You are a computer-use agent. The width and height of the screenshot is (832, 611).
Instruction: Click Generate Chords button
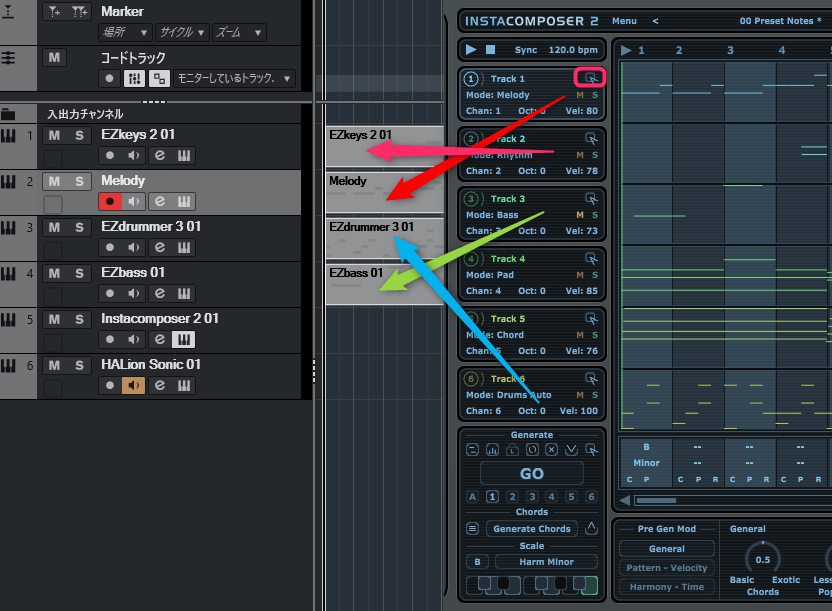pos(532,528)
